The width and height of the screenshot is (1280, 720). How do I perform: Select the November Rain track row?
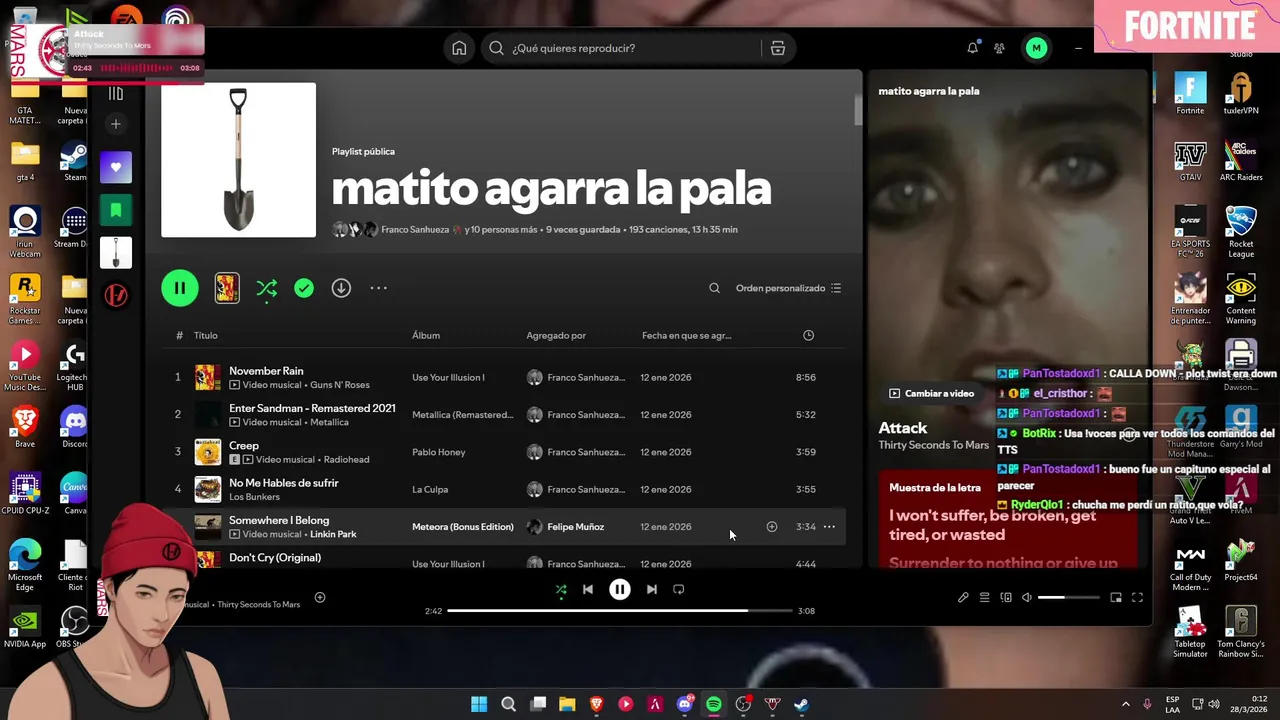point(504,377)
